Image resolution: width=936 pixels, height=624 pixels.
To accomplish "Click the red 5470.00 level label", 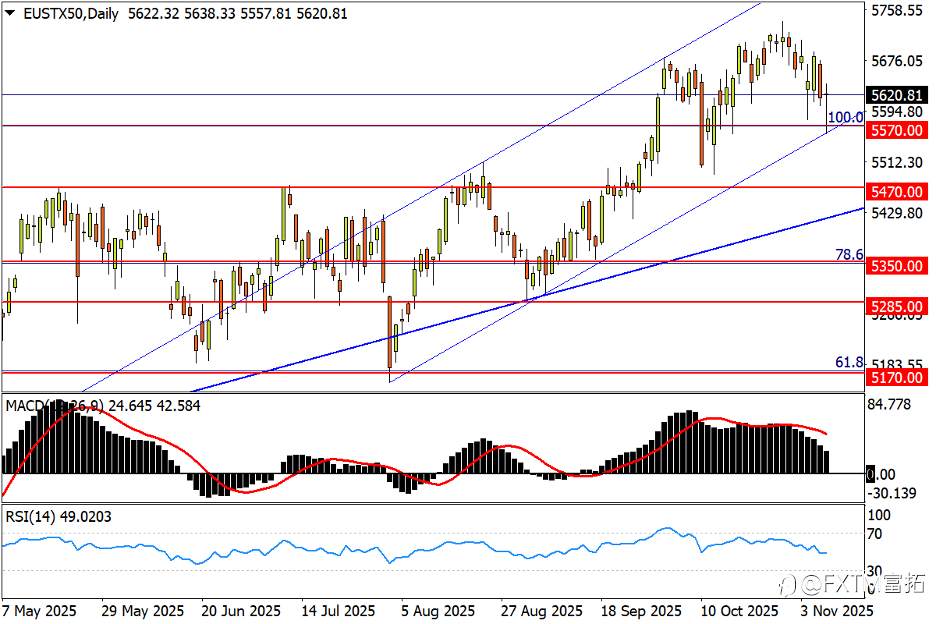I will (897, 192).
